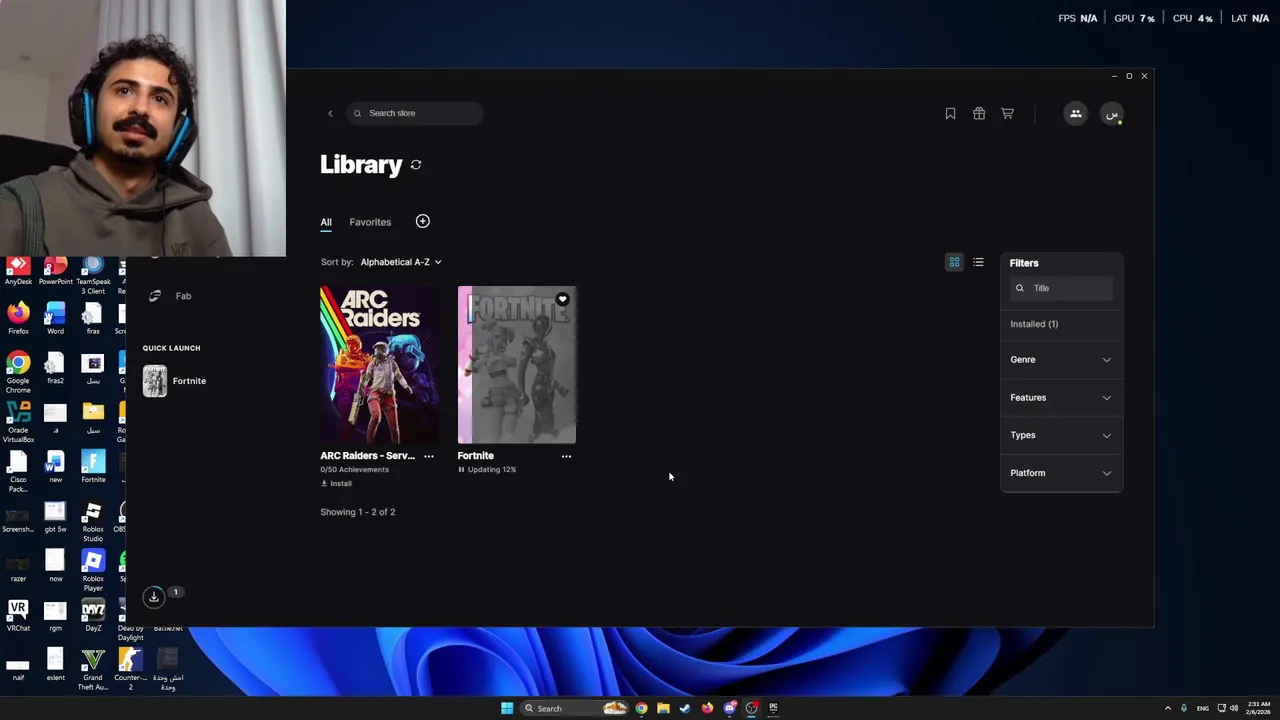
Task: Toggle the Installed (1) filter
Action: coord(1034,324)
